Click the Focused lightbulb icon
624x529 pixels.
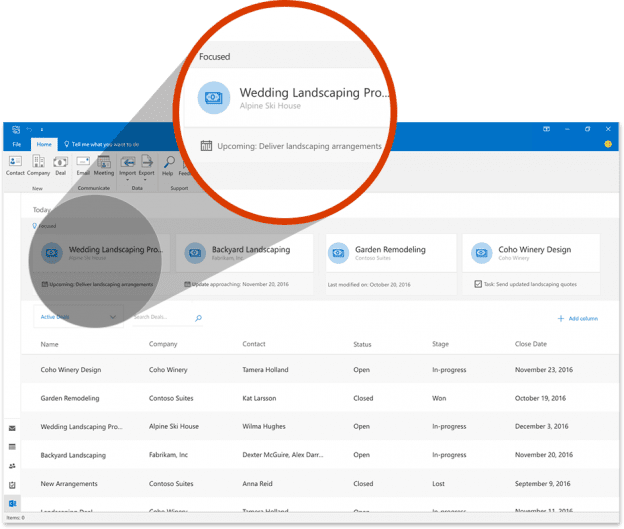click(34, 226)
